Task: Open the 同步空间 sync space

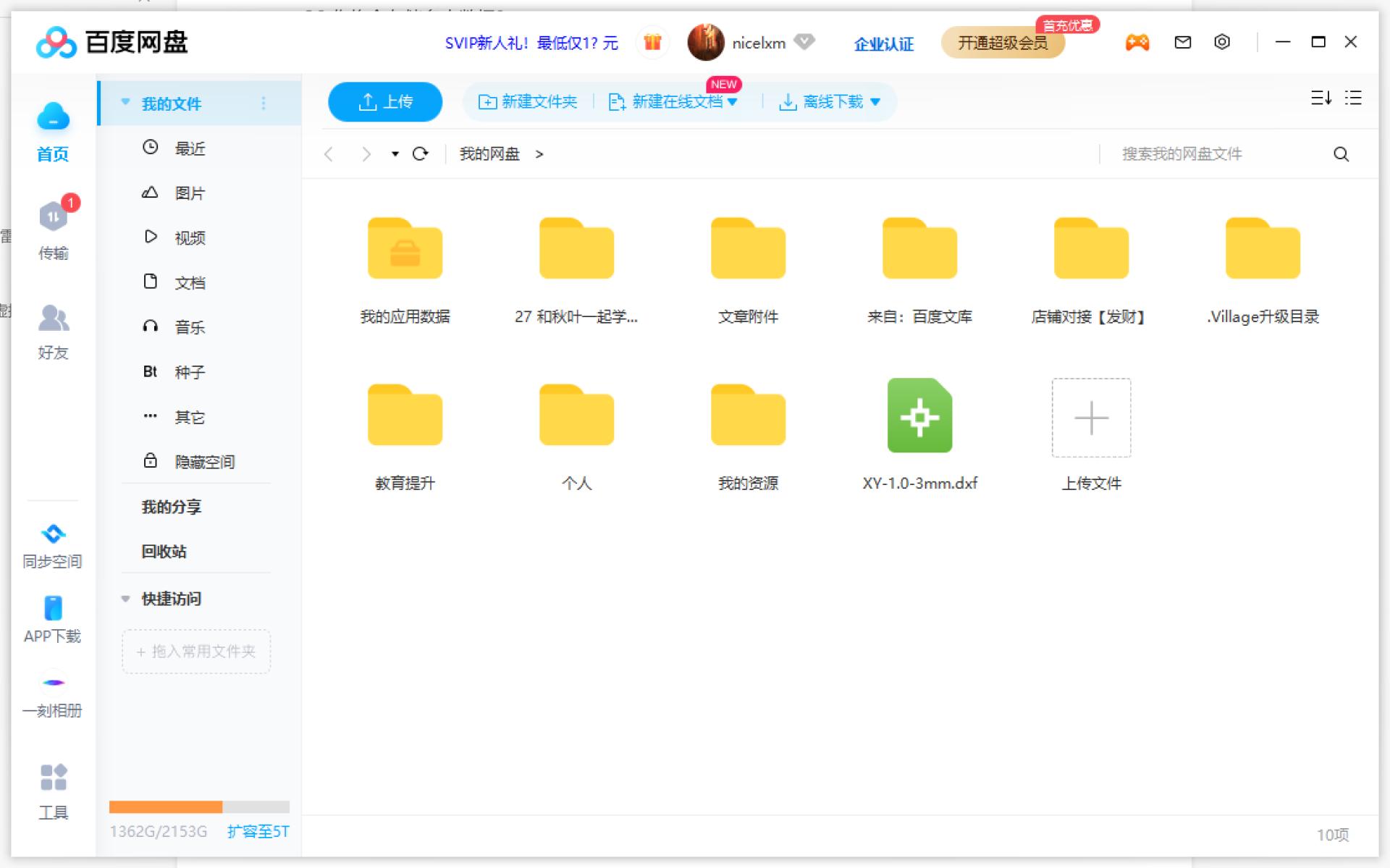Action: point(53,544)
